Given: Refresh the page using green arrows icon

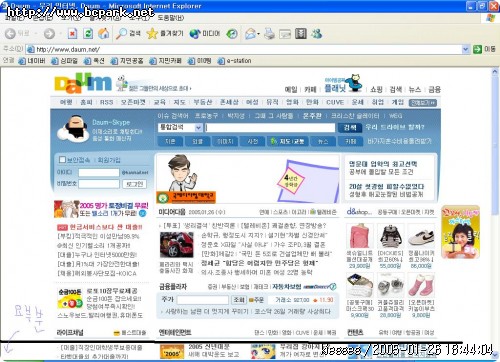Looking at the screenshot, I should tap(88, 34).
